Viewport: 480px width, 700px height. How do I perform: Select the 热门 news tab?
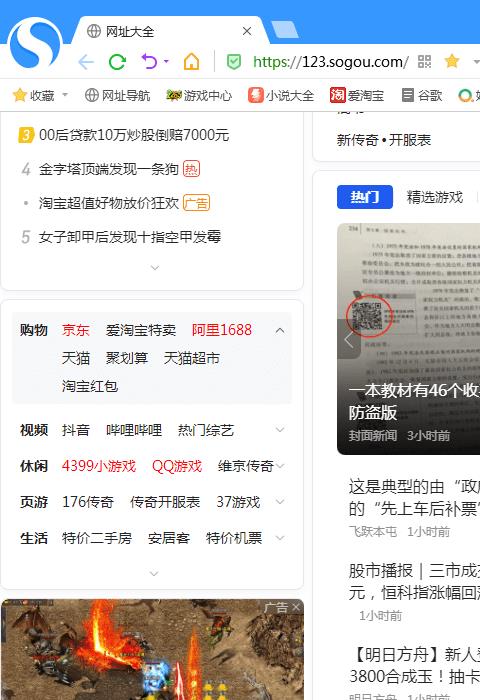tap(365, 197)
